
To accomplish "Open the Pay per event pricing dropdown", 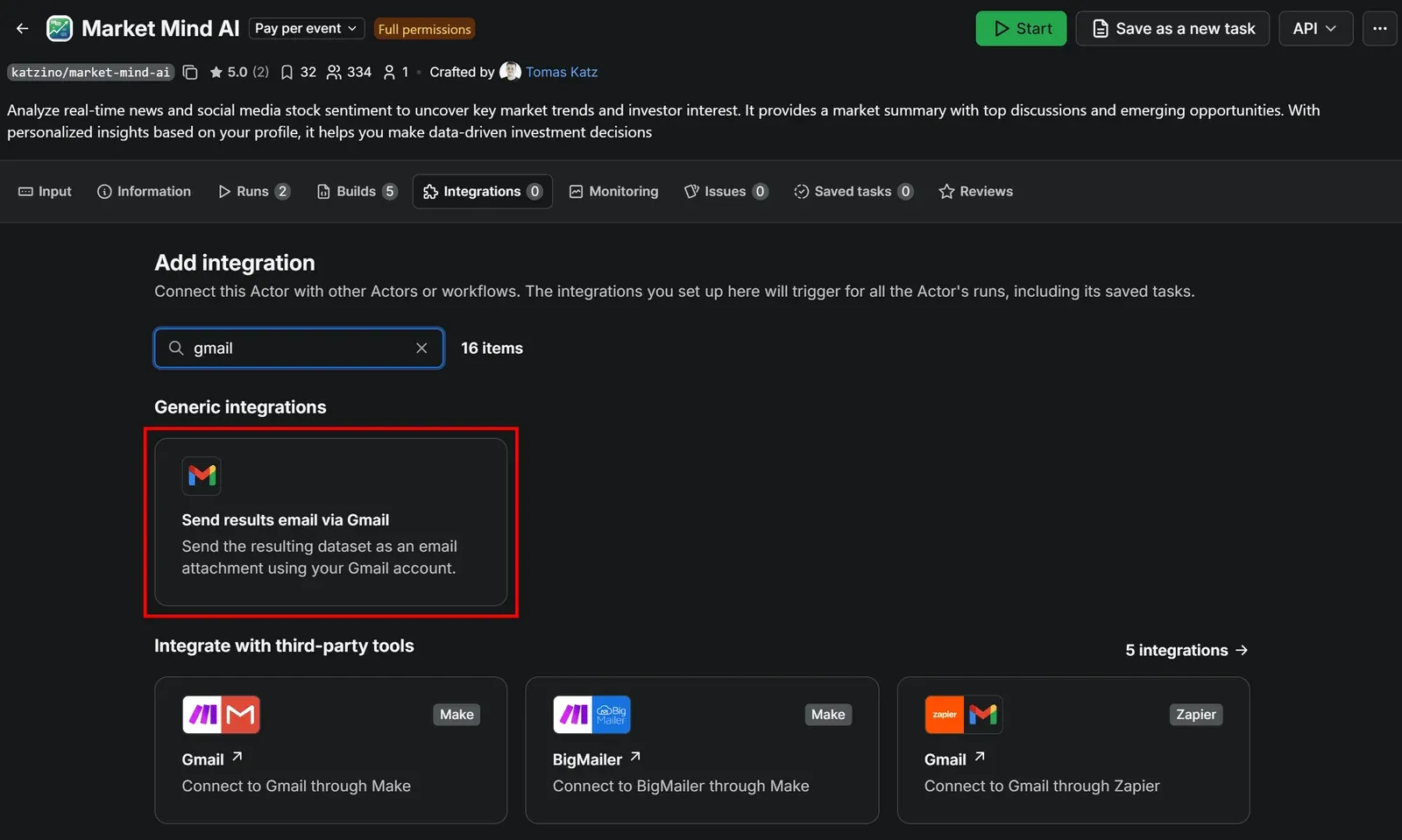I will 307,29.
